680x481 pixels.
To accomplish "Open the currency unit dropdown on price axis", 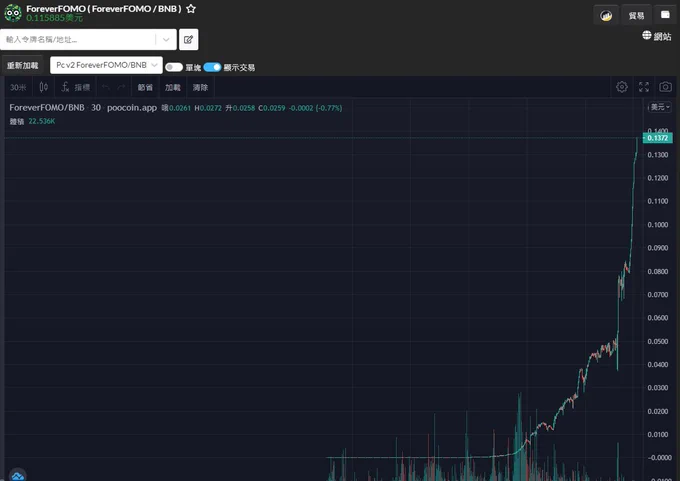I will point(660,107).
